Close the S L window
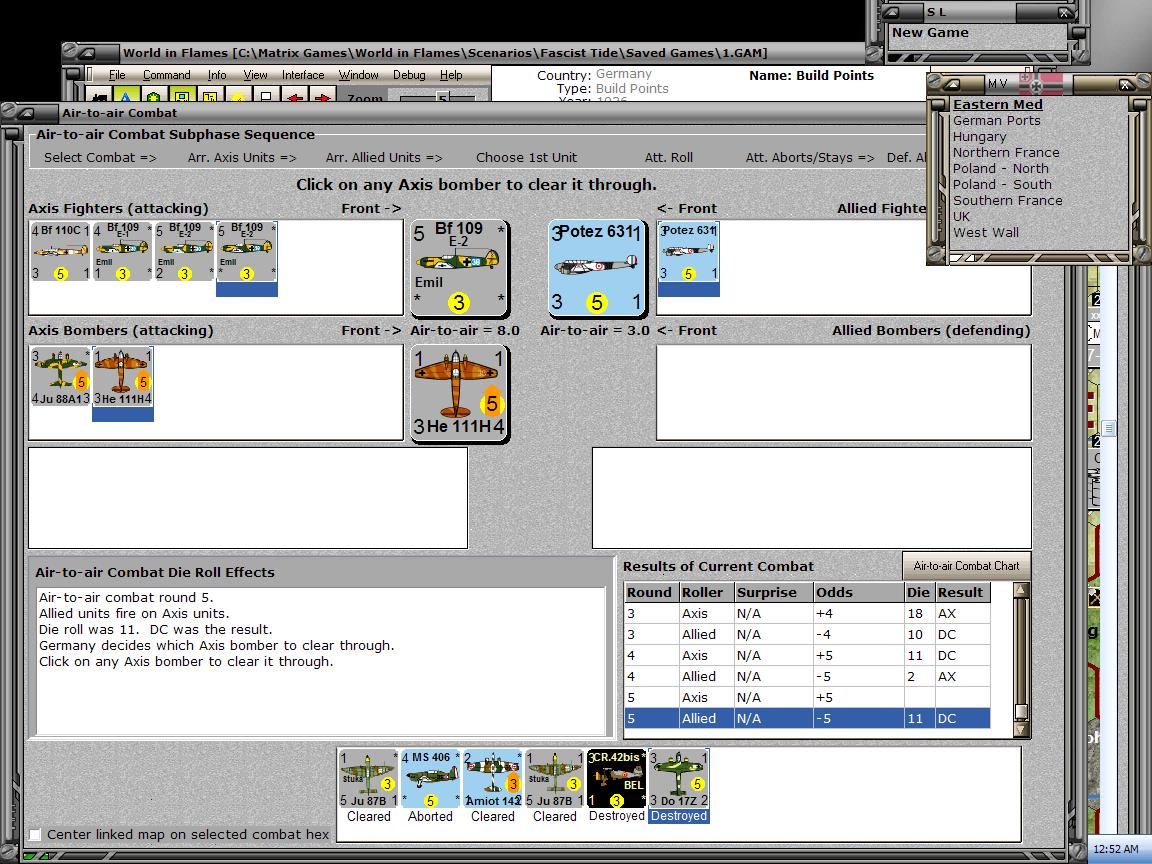The width and height of the screenshot is (1152, 864). (1065, 12)
